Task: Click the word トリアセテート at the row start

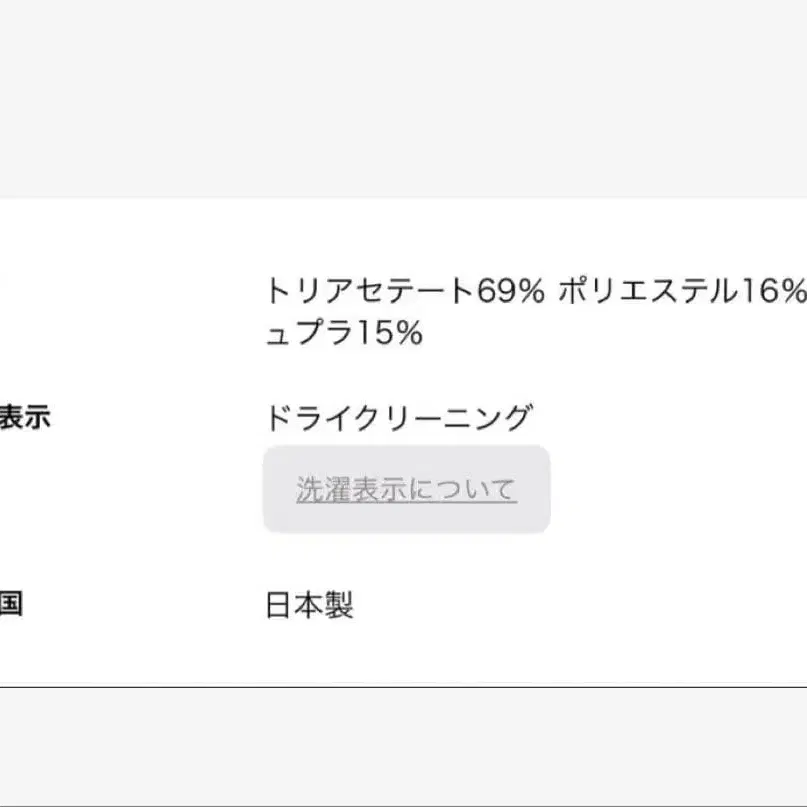Action: pyautogui.click(x=370, y=291)
